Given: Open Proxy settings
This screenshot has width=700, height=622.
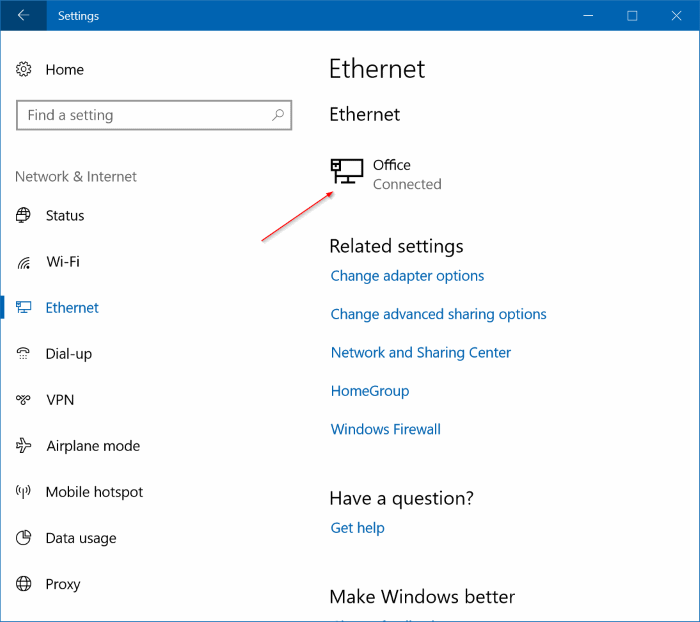Looking at the screenshot, I should pyautogui.click(x=63, y=584).
